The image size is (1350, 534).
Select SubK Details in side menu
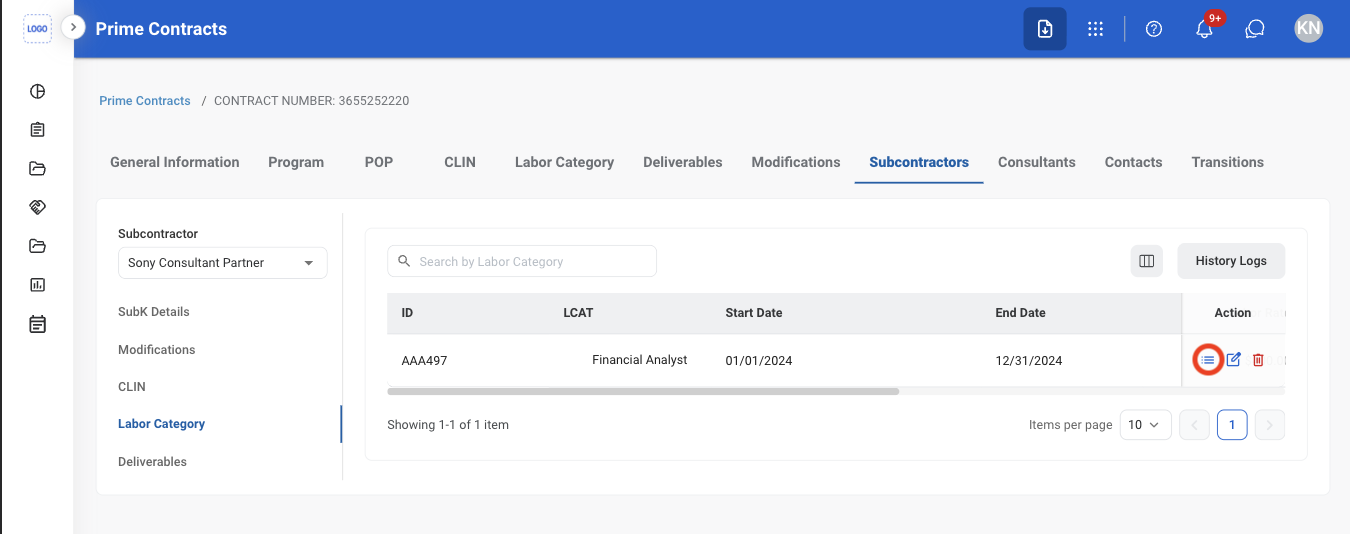(x=154, y=312)
